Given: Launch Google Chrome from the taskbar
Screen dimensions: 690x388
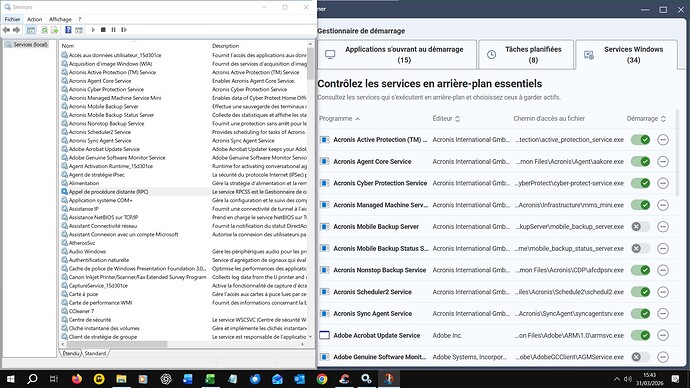Looking at the screenshot, I should click(322, 379).
